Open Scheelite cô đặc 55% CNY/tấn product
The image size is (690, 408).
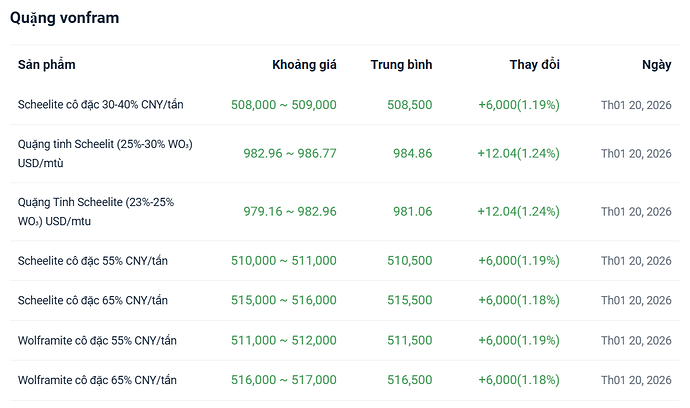pyautogui.click(x=93, y=261)
